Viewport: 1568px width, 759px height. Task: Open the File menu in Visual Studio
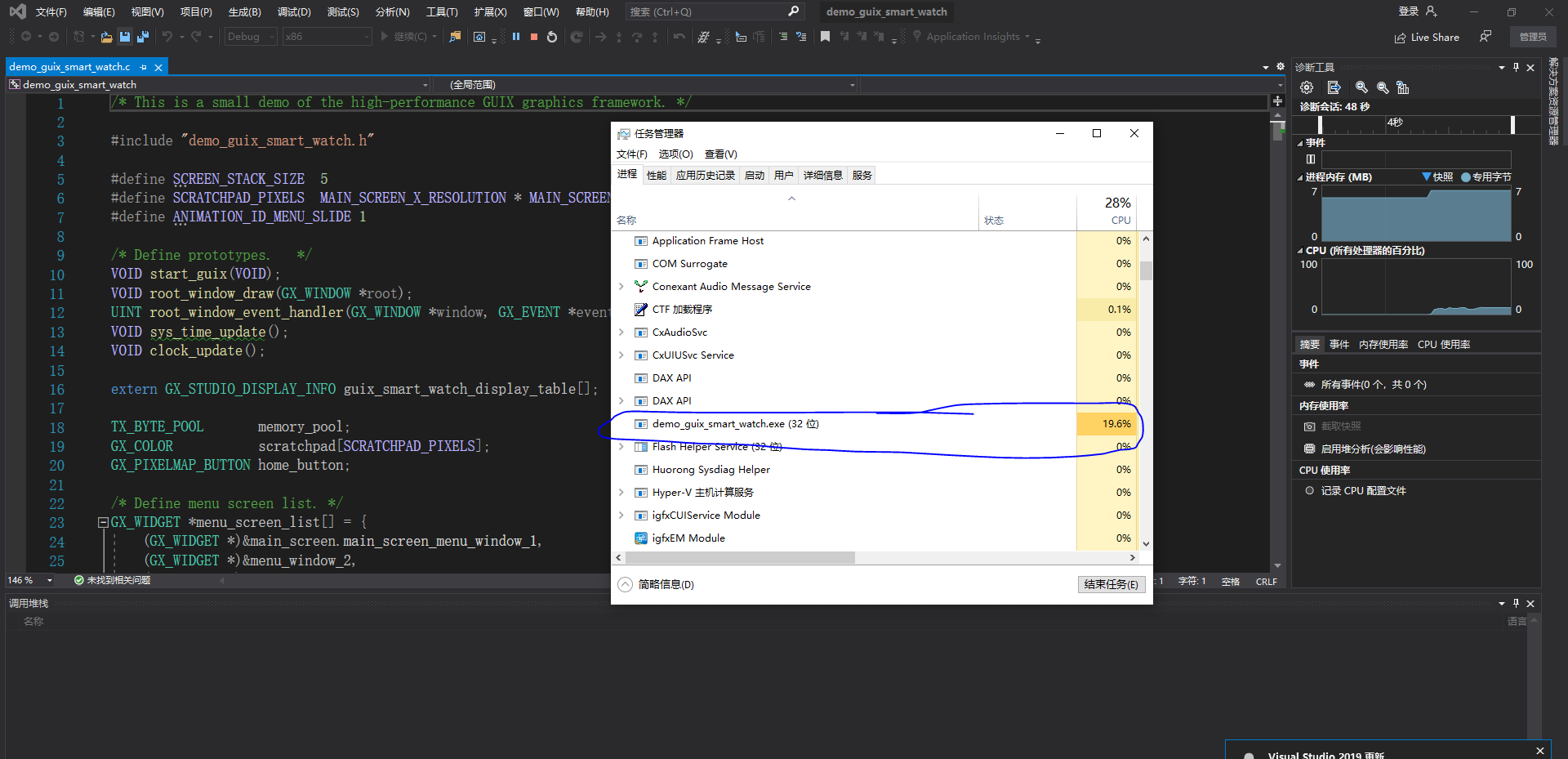[x=51, y=12]
